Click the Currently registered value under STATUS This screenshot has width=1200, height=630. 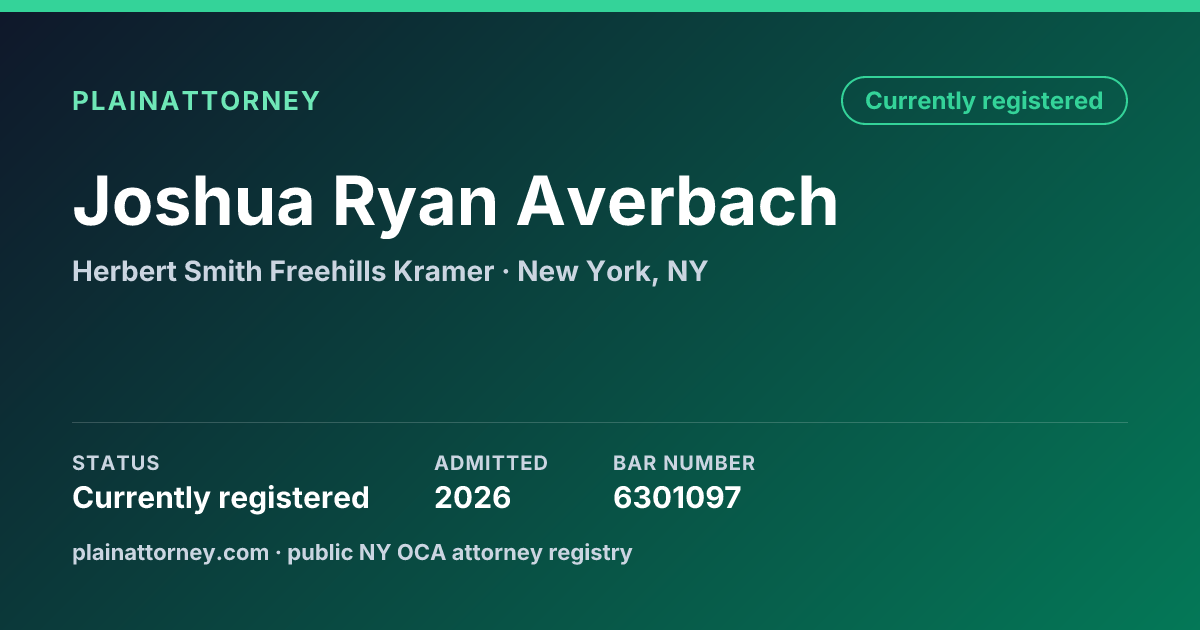[x=221, y=498]
